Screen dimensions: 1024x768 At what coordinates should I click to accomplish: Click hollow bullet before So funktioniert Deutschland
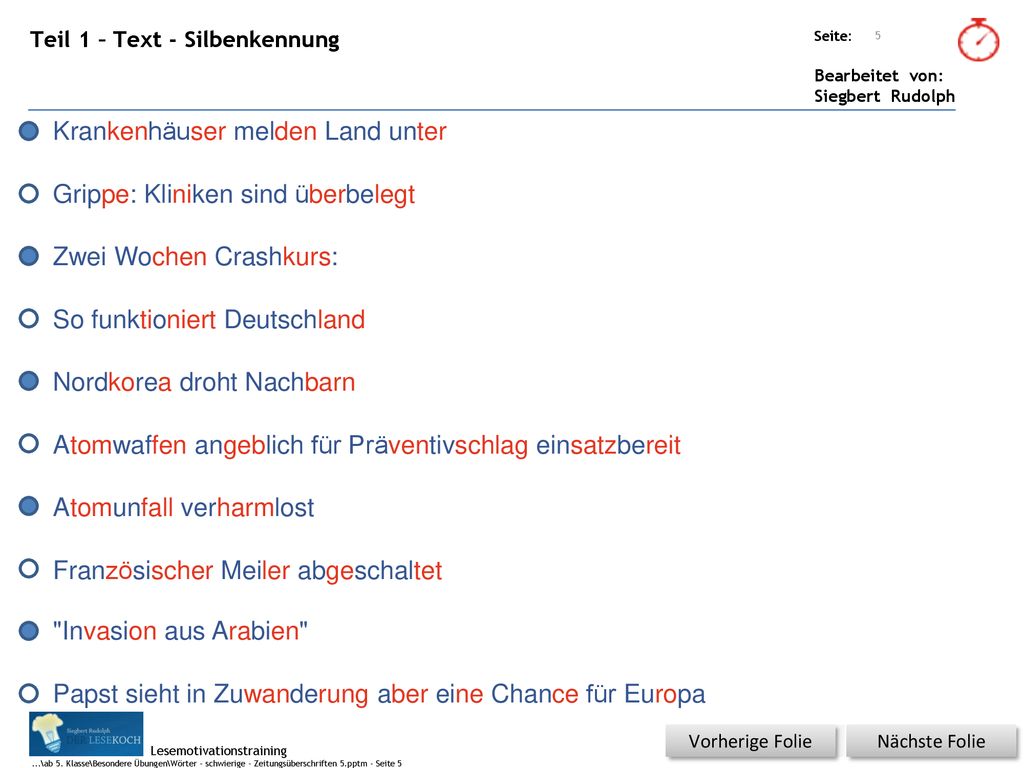click(x=29, y=319)
